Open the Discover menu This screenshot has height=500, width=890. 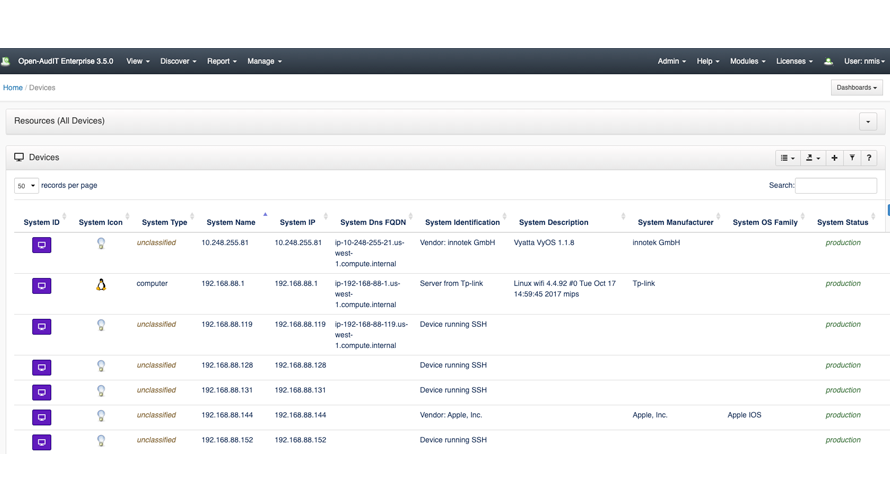pyautogui.click(x=178, y=62)
